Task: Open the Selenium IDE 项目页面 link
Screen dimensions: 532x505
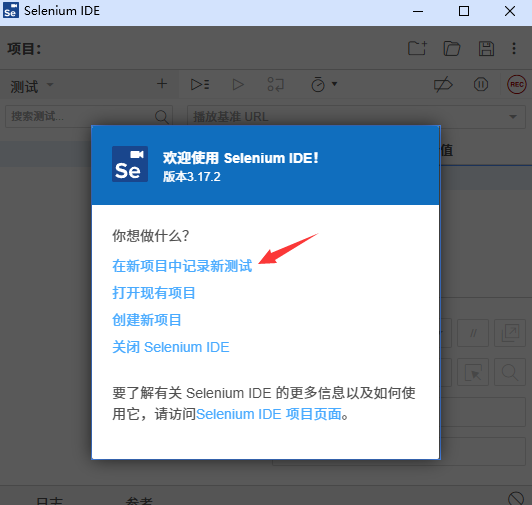Action: tap(269, 414)
